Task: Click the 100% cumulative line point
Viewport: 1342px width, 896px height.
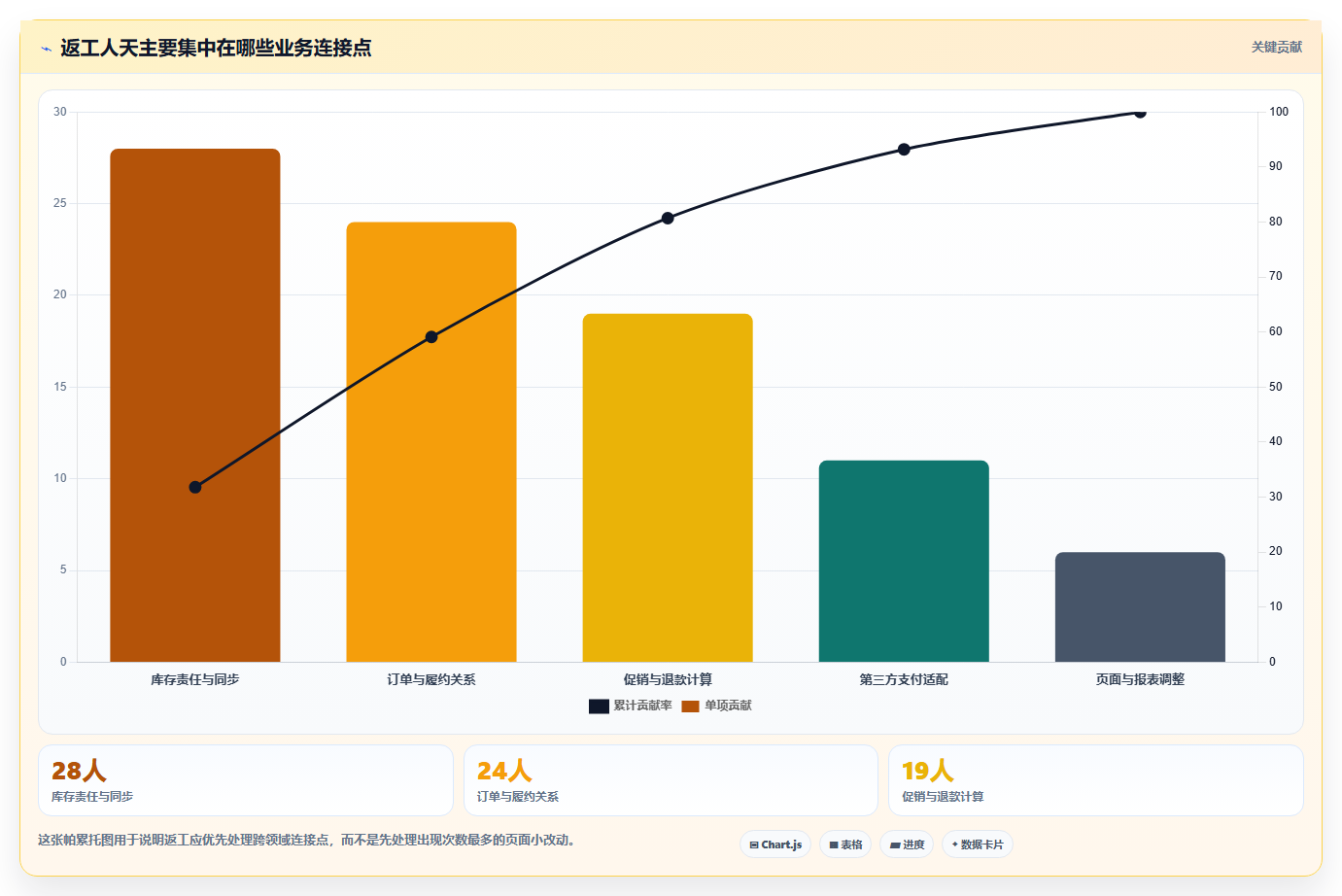Action: tap(1140, 113)
